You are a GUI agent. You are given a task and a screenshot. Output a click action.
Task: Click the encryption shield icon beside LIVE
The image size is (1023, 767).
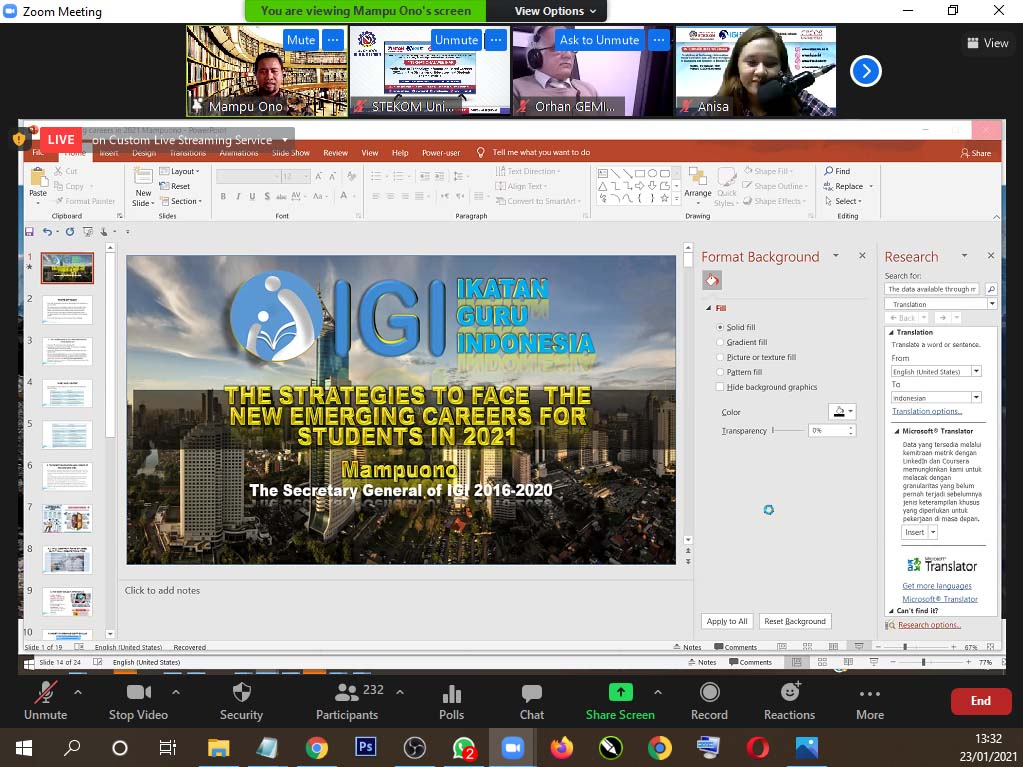tap(19, 139)
